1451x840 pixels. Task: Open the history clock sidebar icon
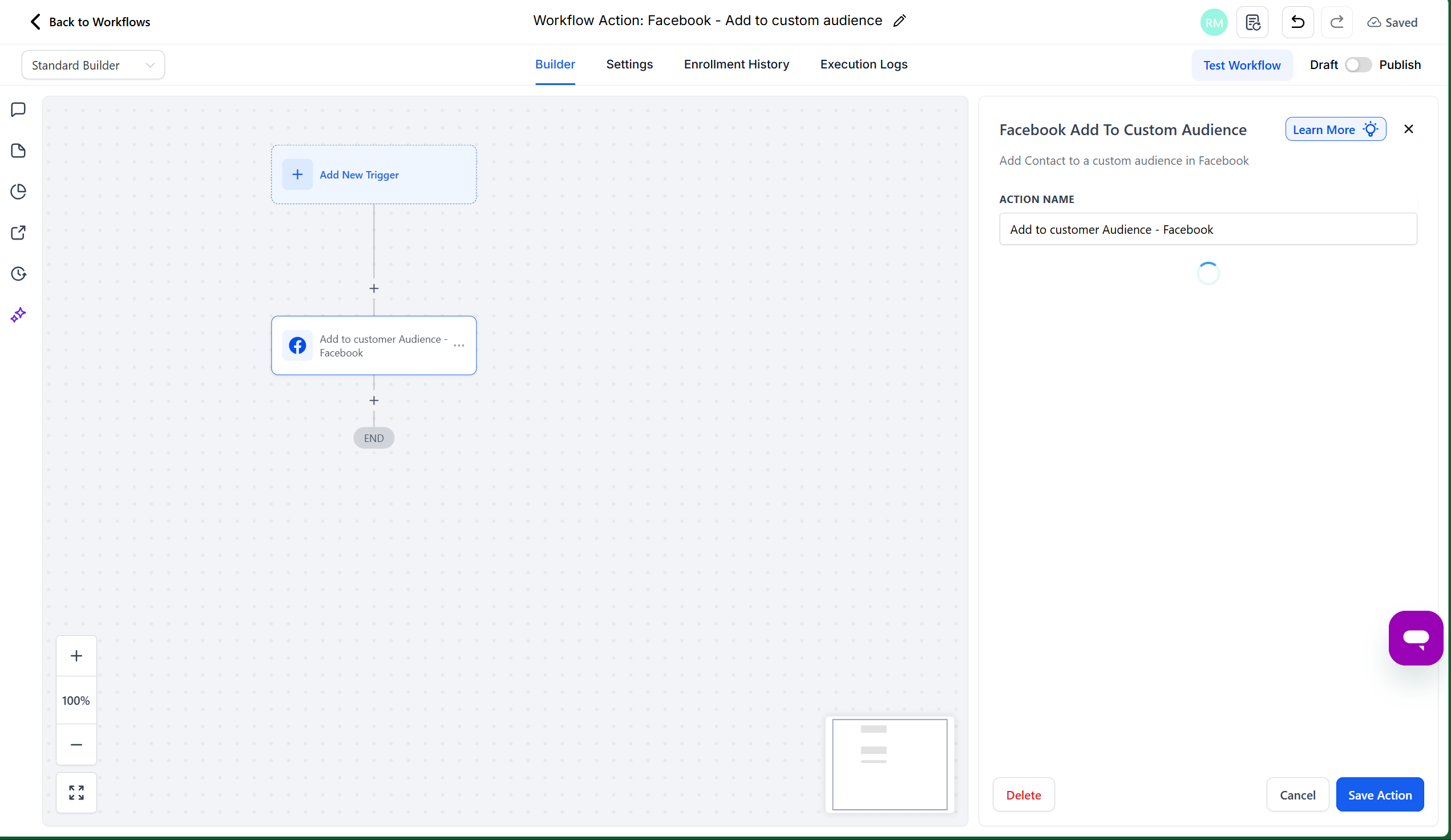(18, 274)
